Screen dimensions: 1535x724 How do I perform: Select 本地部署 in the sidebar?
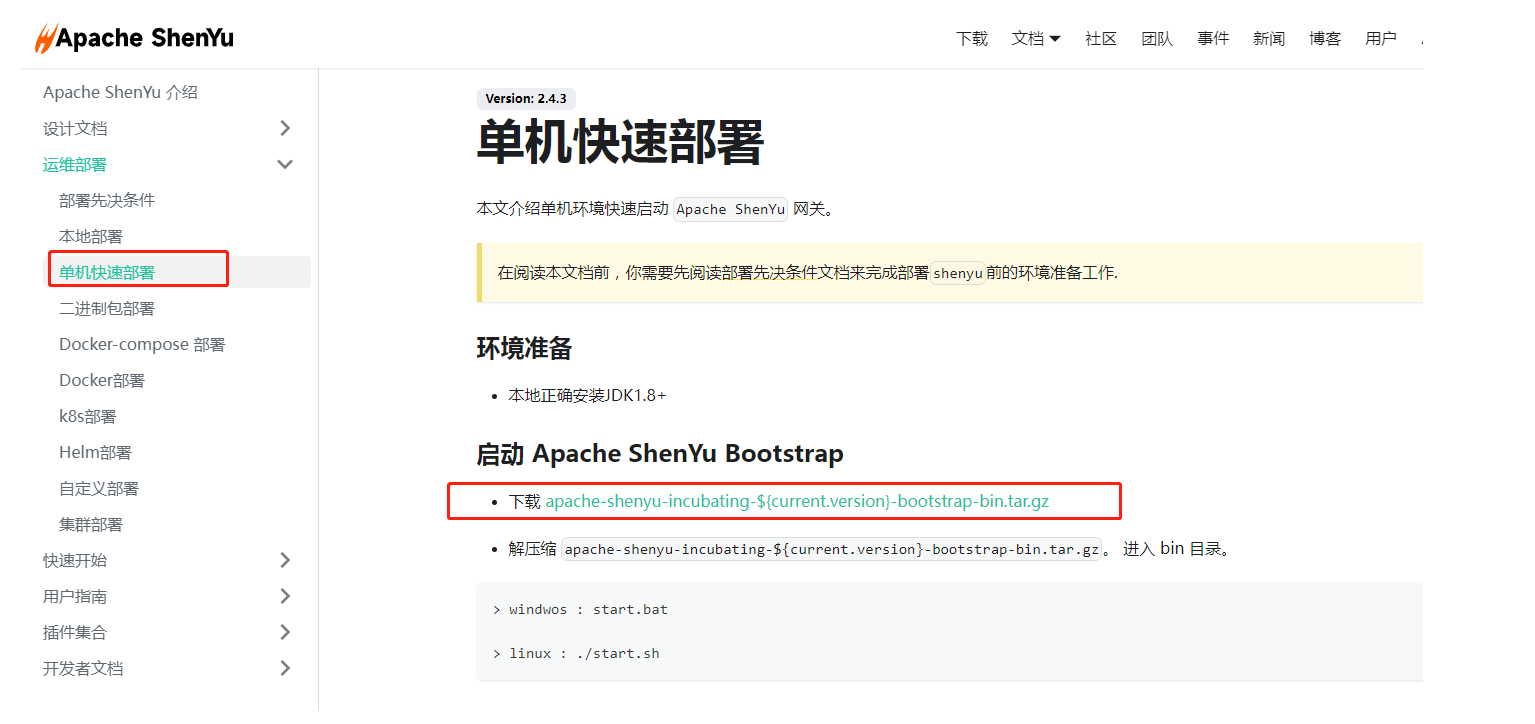[91, 236]
